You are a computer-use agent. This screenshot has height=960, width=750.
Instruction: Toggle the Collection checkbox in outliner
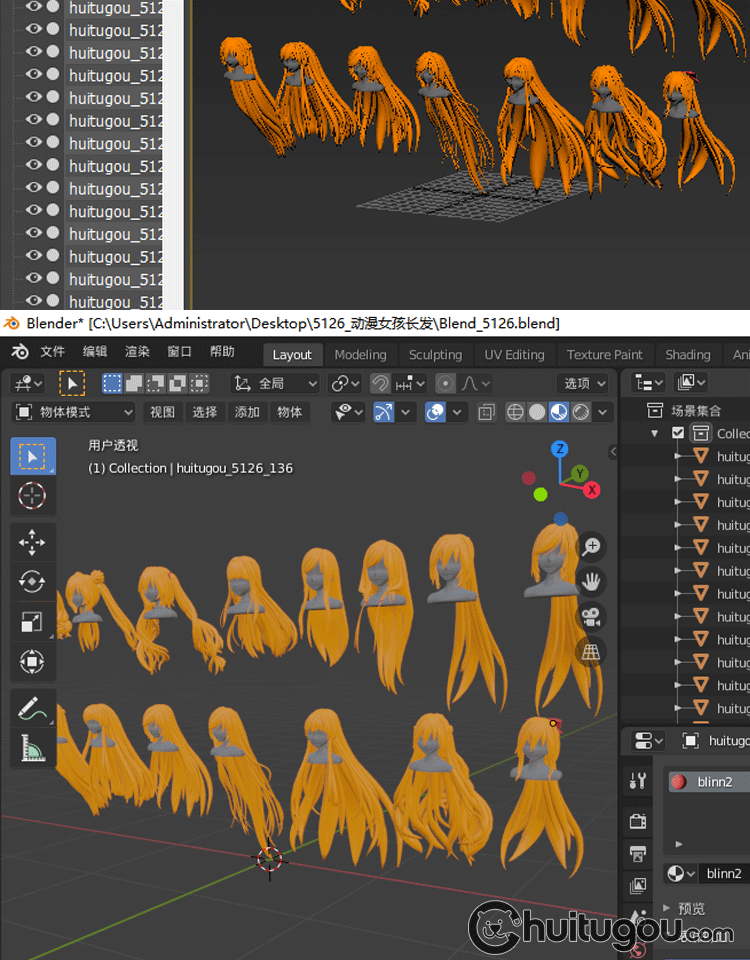[678, 433]
